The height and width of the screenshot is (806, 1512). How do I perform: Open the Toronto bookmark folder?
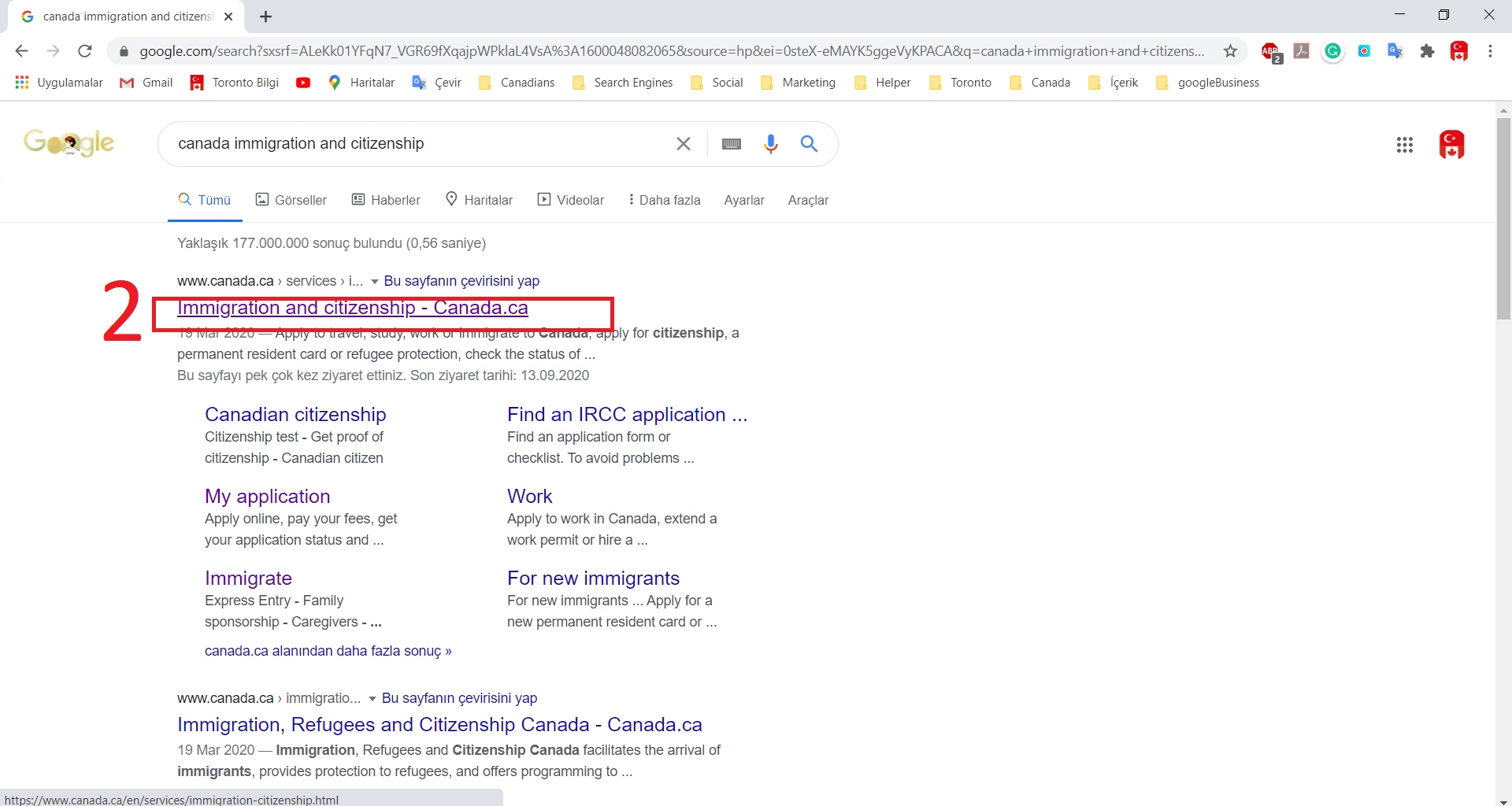(x=960, y=83)
